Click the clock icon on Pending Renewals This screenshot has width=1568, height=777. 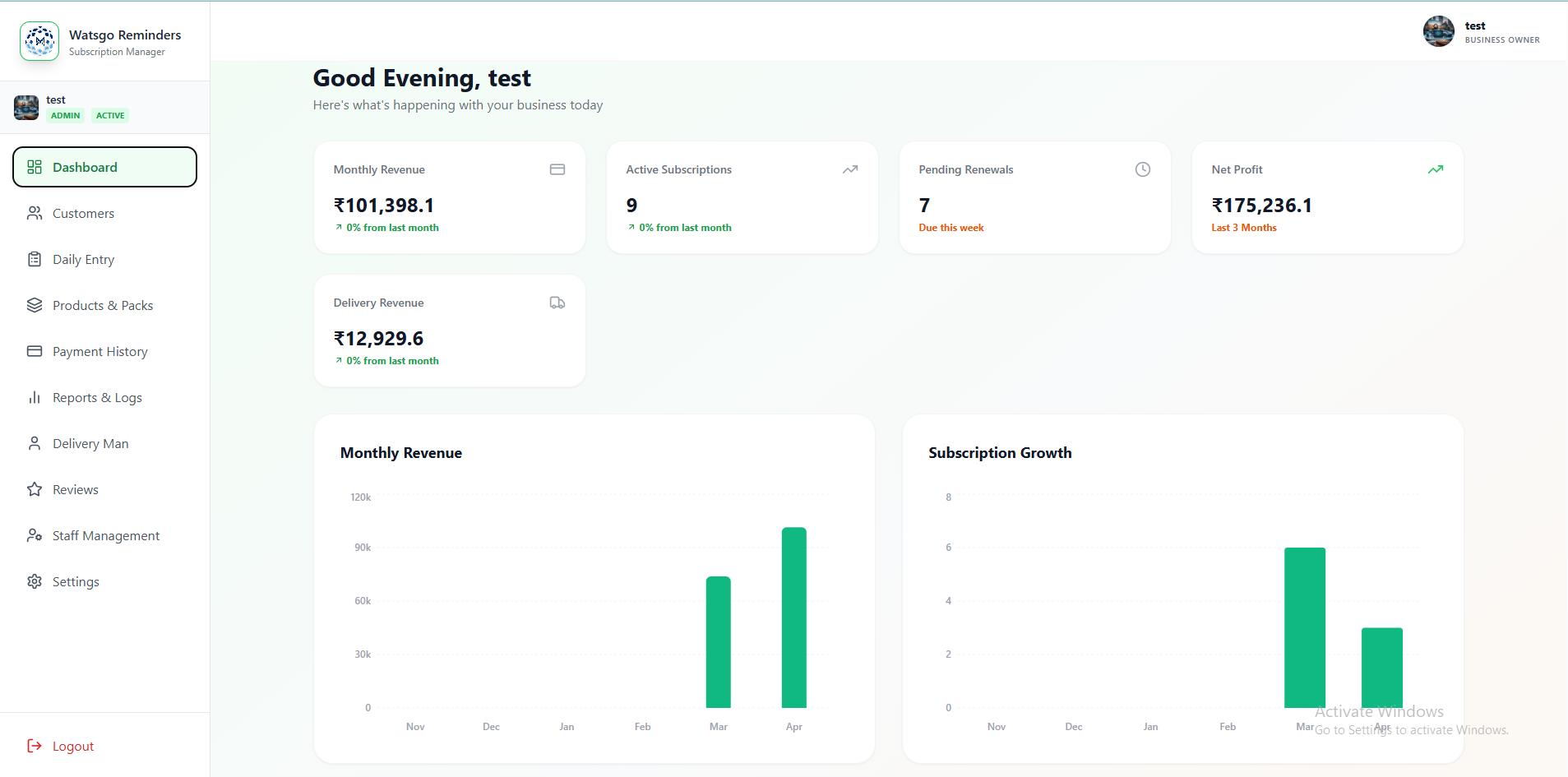1142,169
